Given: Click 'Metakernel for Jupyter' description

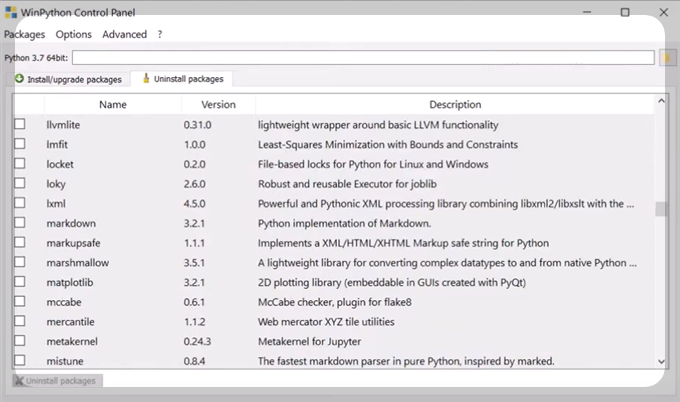Looking at the screenshot, I should 310,342.
